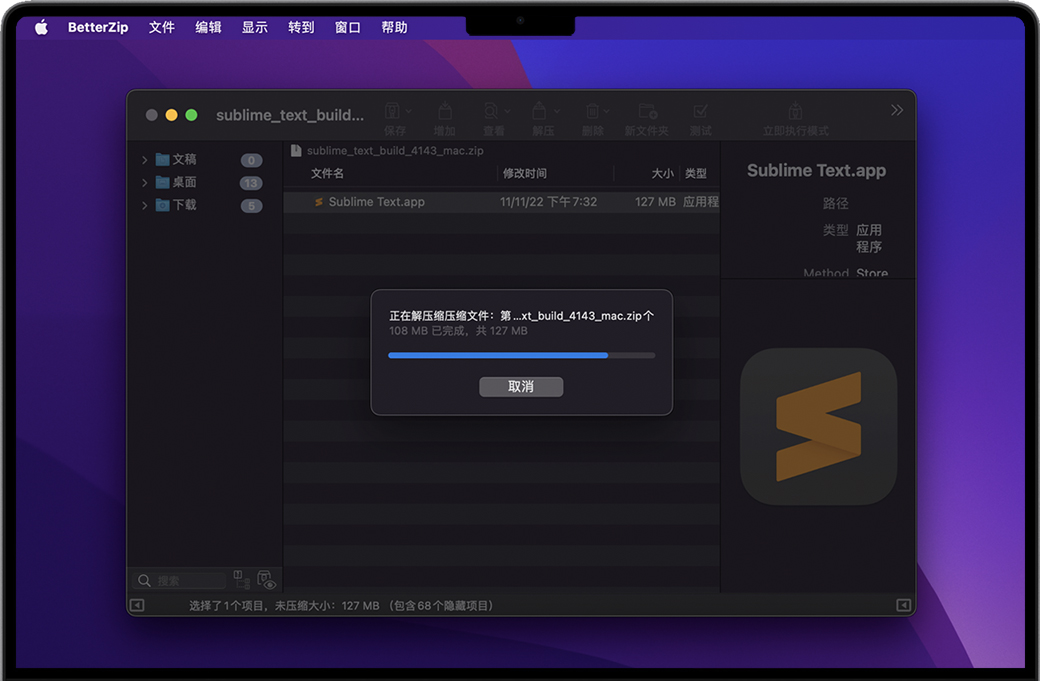Toggle right info panel with bottom-right button
This screenshot has height=681, width=1040.
pos(903,605)
